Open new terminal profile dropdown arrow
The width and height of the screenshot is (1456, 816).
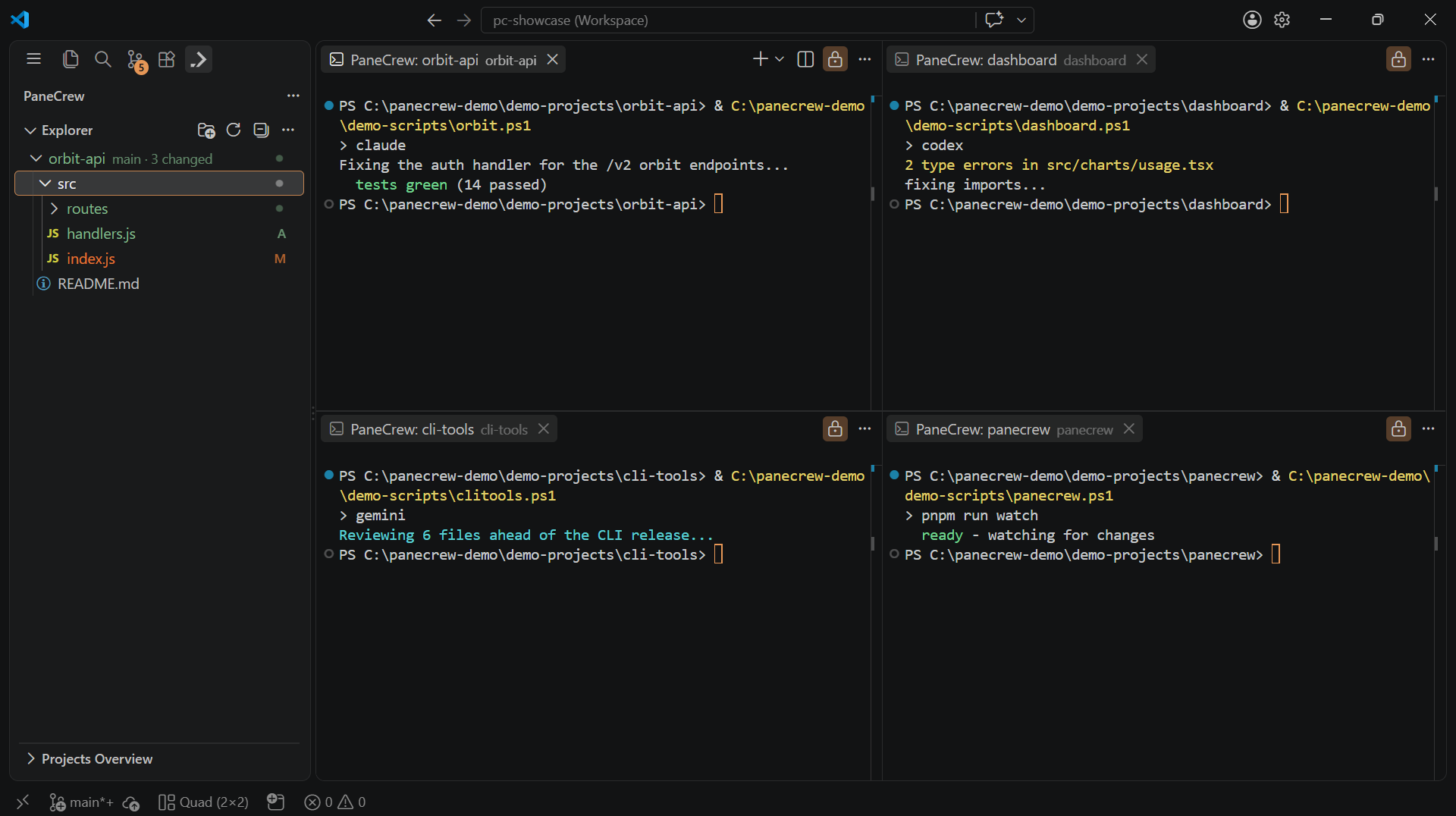click(780, 59)
